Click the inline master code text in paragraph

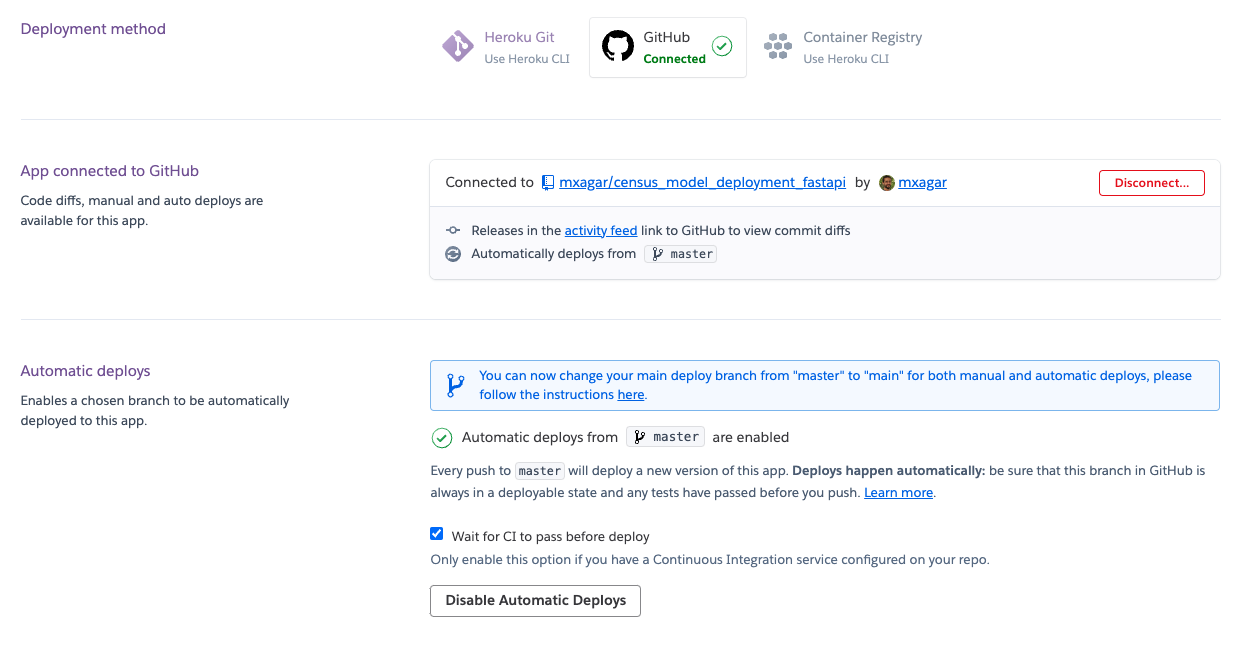(x=540, y=470)
